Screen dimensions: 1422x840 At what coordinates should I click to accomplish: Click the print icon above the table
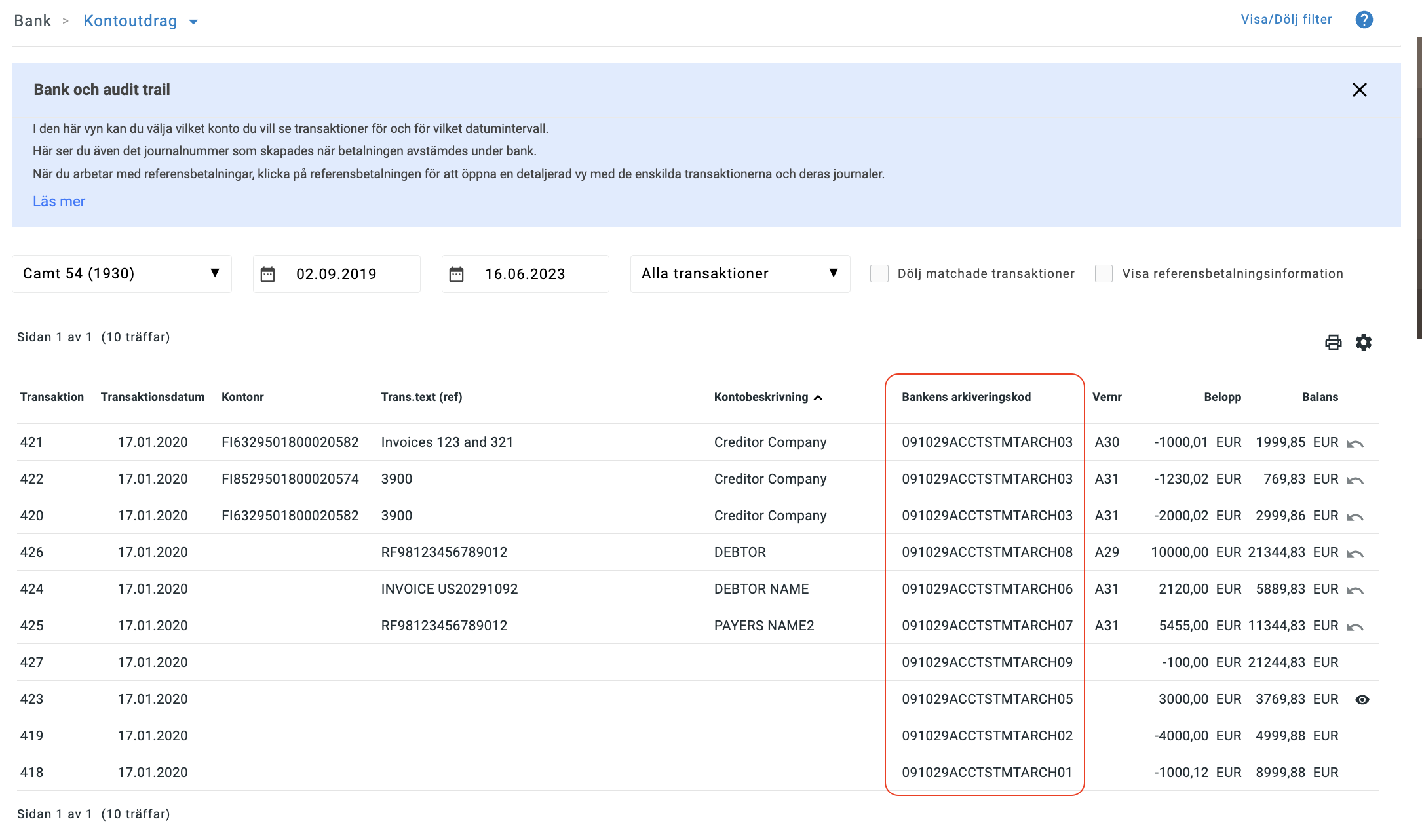tap(1333, 341)
